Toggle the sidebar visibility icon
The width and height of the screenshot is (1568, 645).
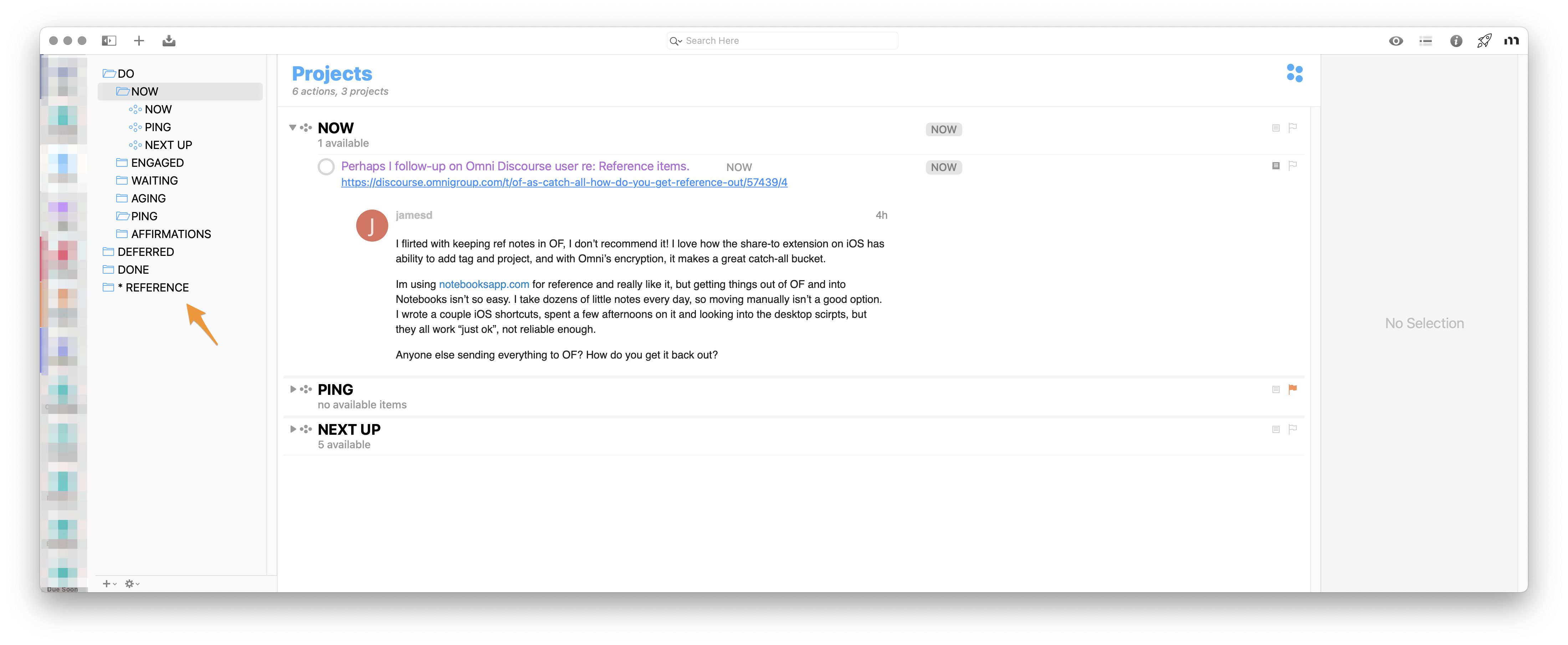pos(109,41)
